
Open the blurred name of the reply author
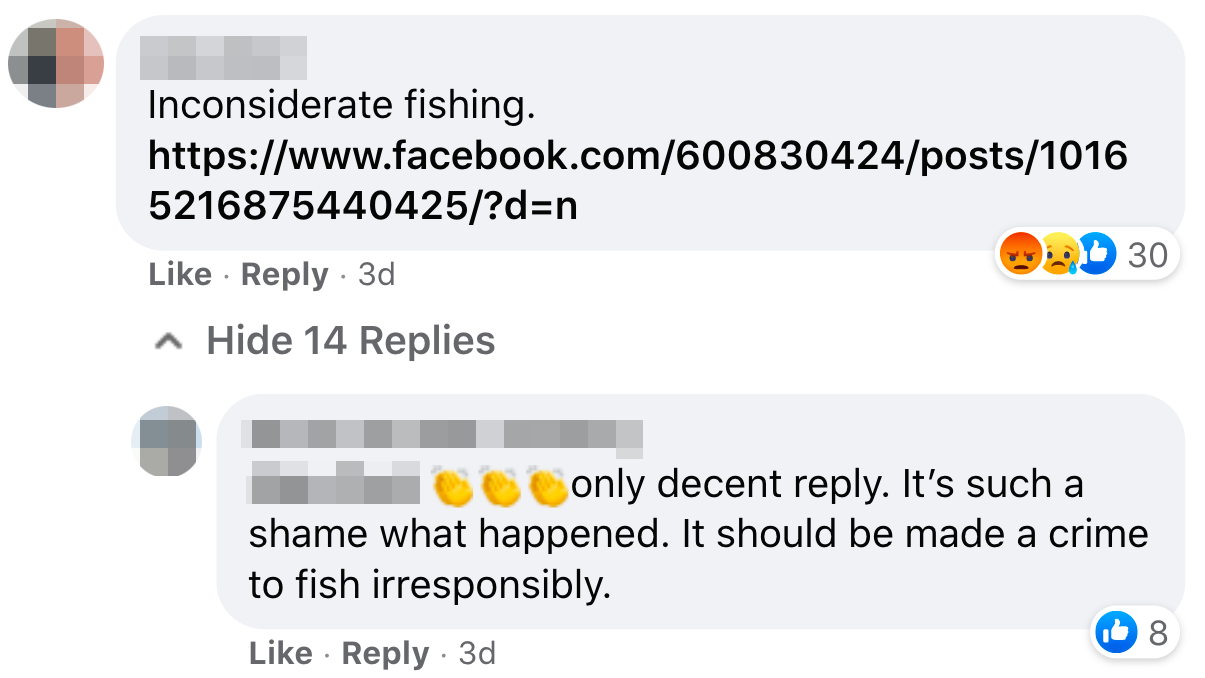click(x=444, y=438)
